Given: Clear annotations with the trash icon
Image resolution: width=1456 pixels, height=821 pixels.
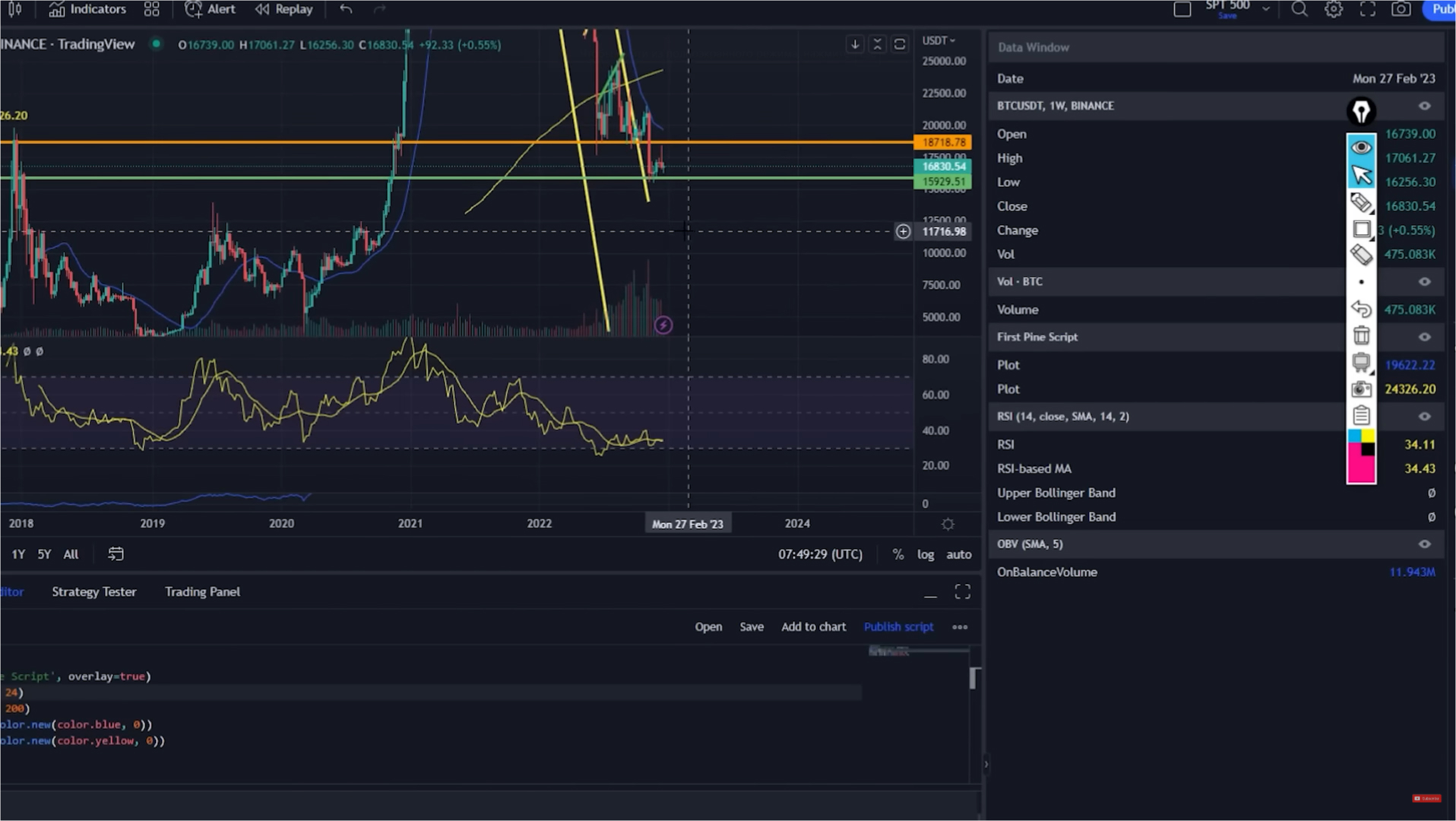Looking at the screenshot, I should pyautogui.click(x=1361, y=335).
